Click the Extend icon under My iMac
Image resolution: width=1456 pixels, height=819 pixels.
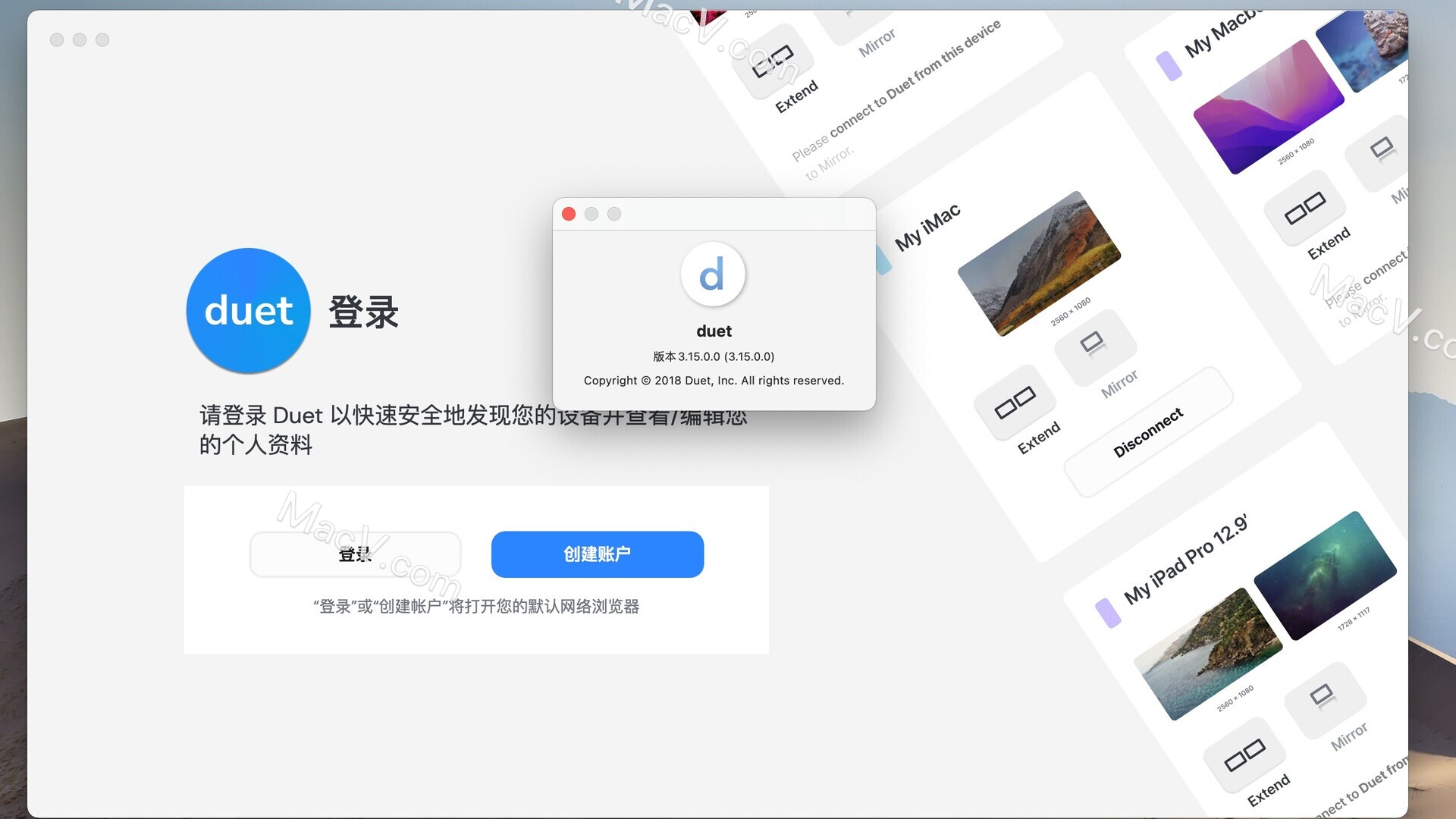pos(1015,403)
